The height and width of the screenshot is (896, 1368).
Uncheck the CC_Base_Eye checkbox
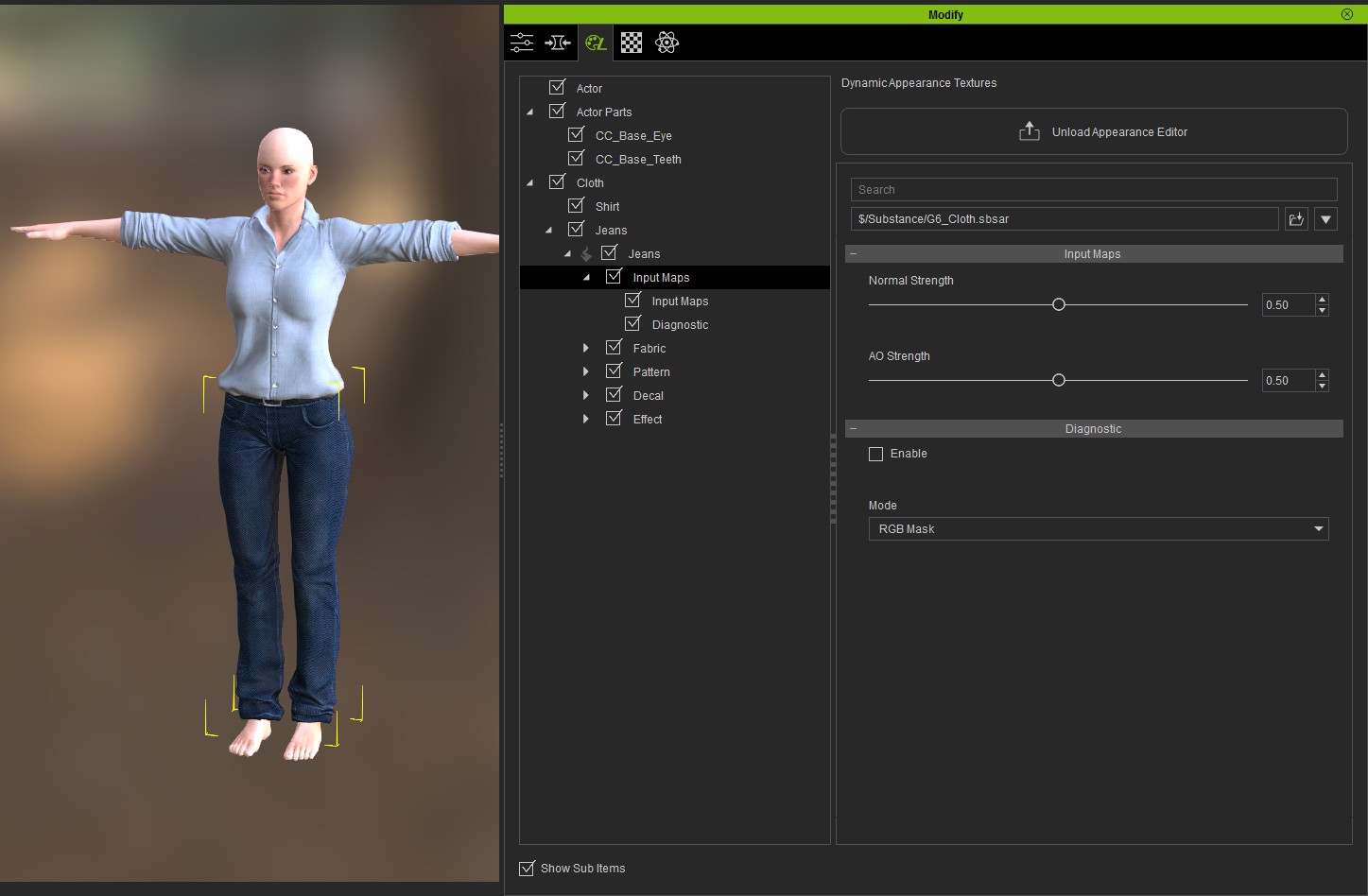coord(577,135)
